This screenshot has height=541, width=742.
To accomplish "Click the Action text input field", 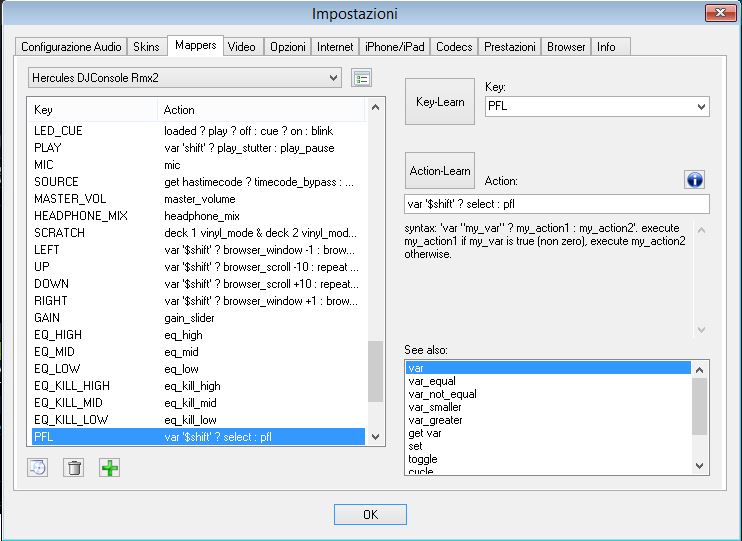I will [557, 204].
